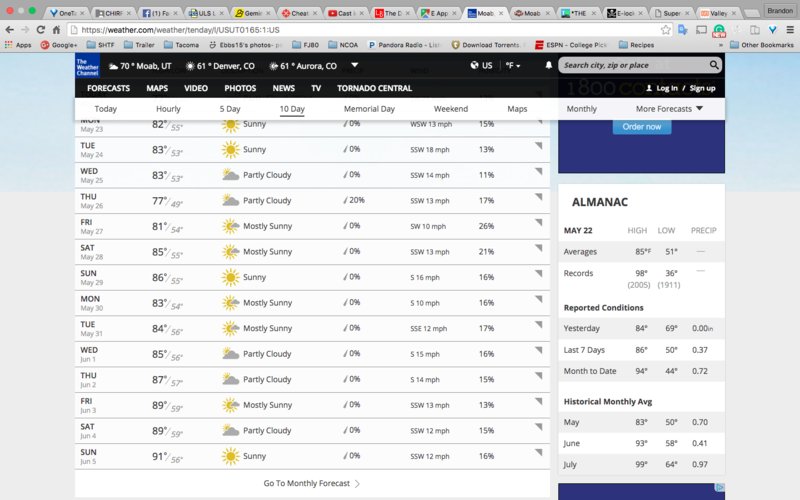This screenshot has height=500, width=800.
Task: Expand the Tue May 24 forecast row
Action: [x=538, y=146]
